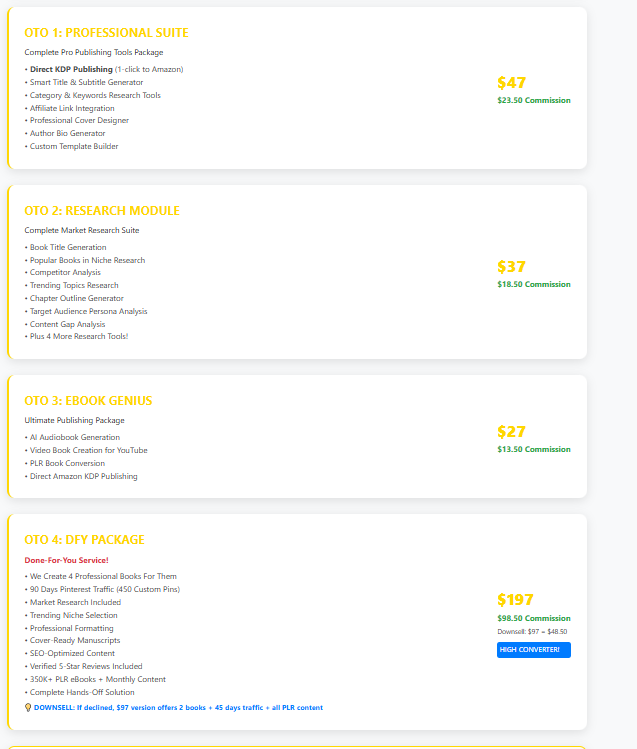Select the $27 price on Ebook Genius
The height and width of the screenshot is (749, 637).
point(511,432)
